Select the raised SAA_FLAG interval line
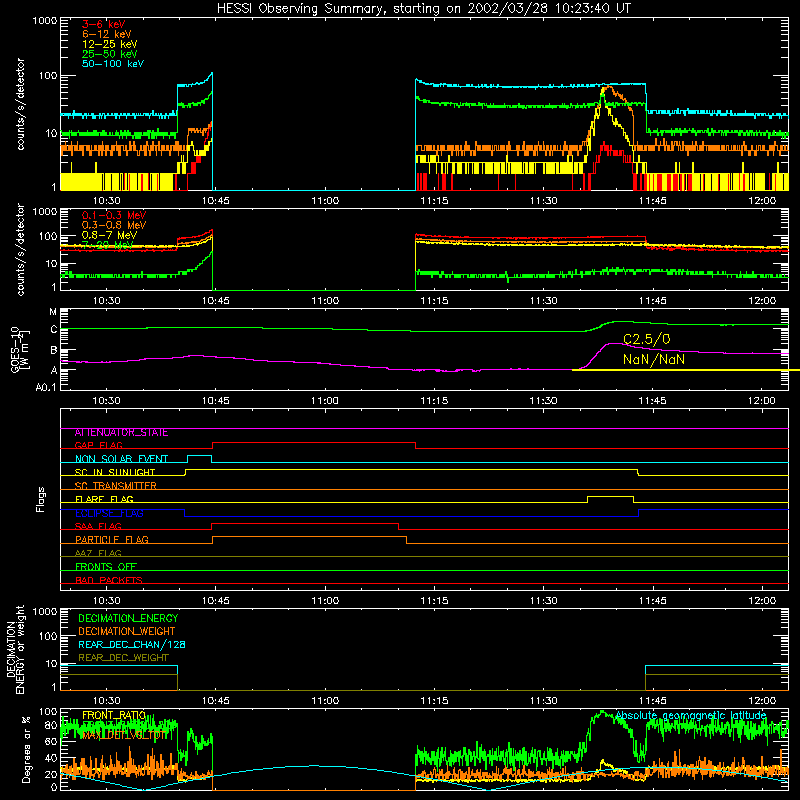The image size is (800, 800). pyautogui.click(x=305, y=523)
